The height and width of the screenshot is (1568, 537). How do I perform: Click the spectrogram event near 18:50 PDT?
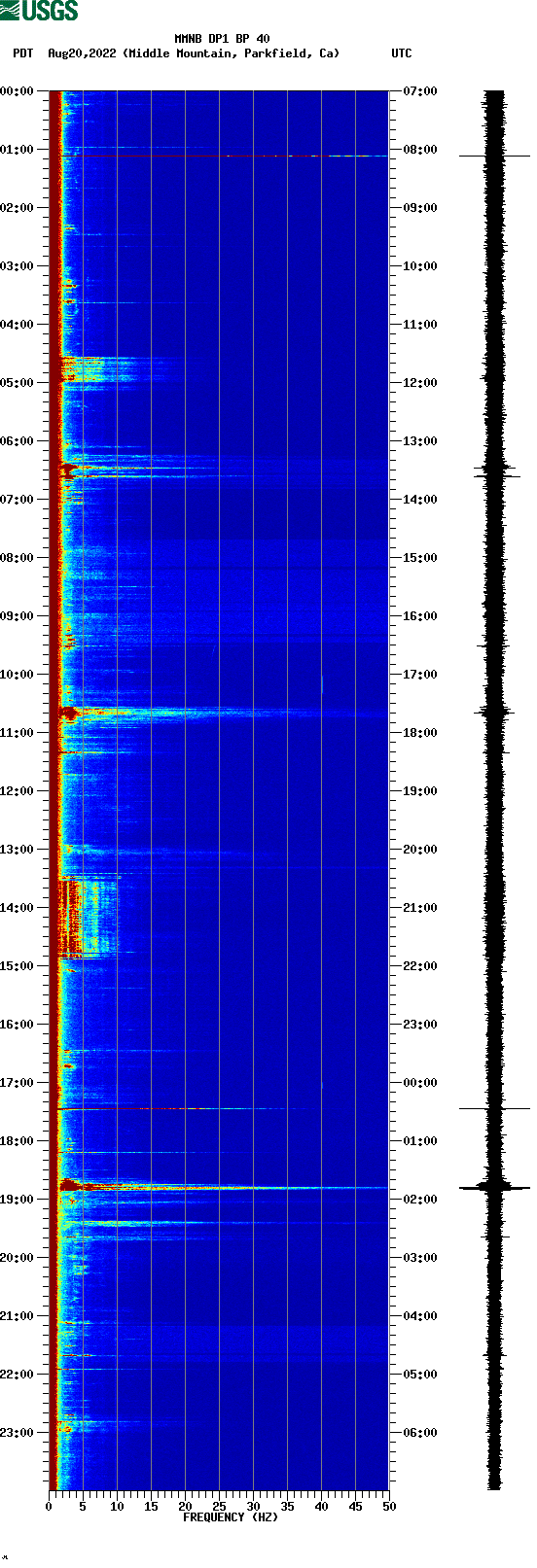coord(219,1187)
